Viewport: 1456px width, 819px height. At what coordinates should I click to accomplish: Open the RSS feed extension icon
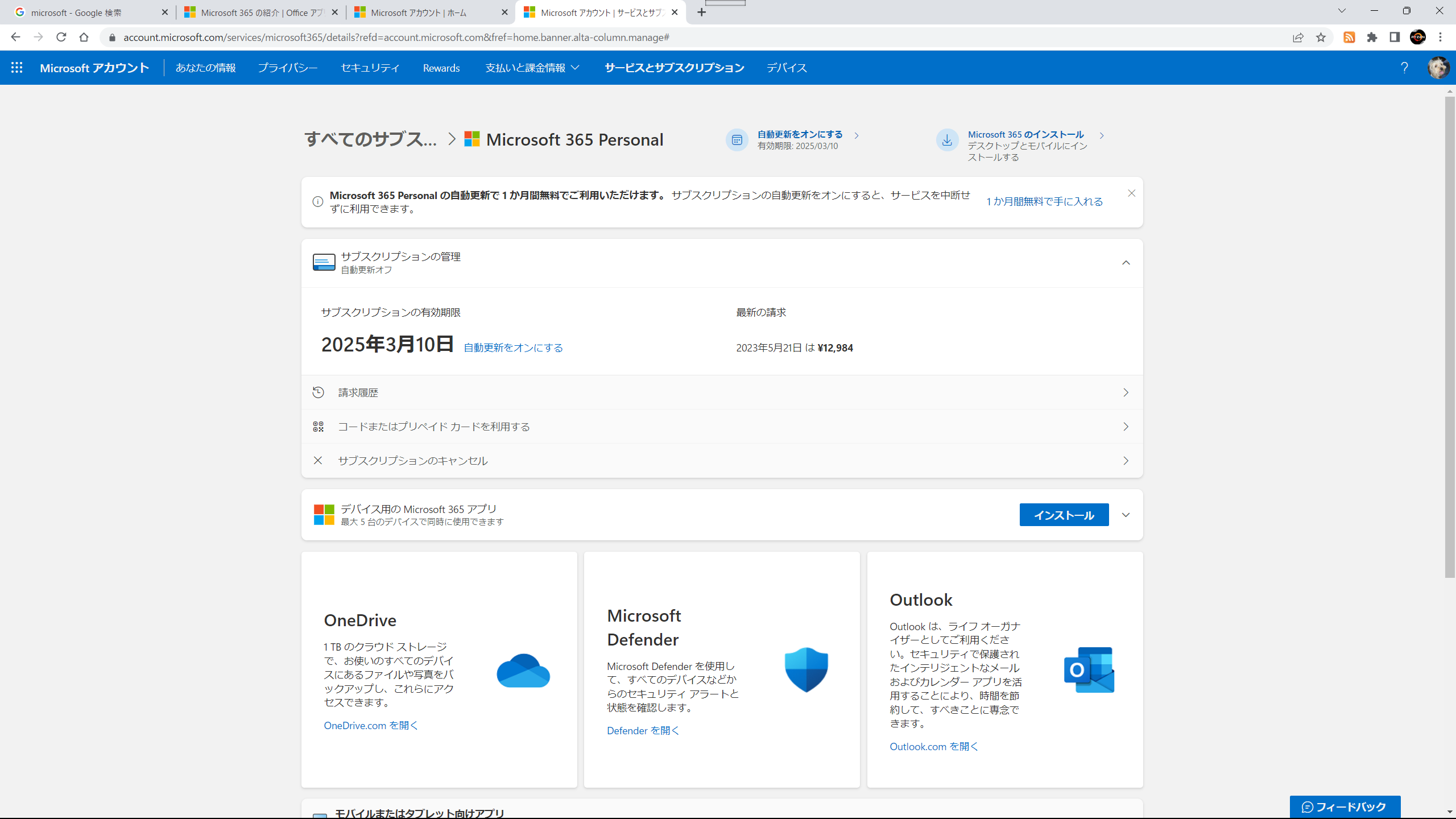click(1349, 38)
